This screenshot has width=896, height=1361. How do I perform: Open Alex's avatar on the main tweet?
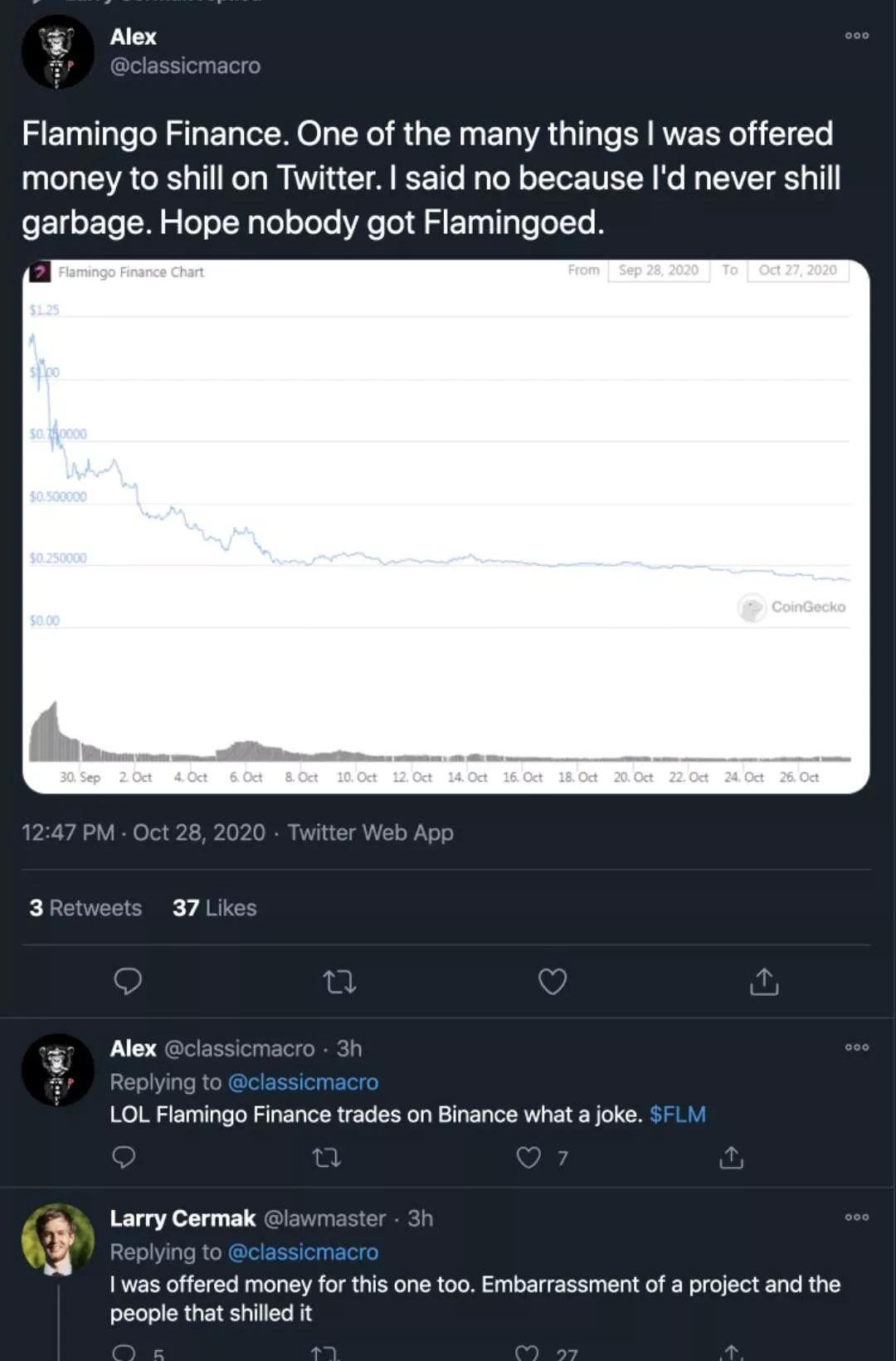coord(57,51)
